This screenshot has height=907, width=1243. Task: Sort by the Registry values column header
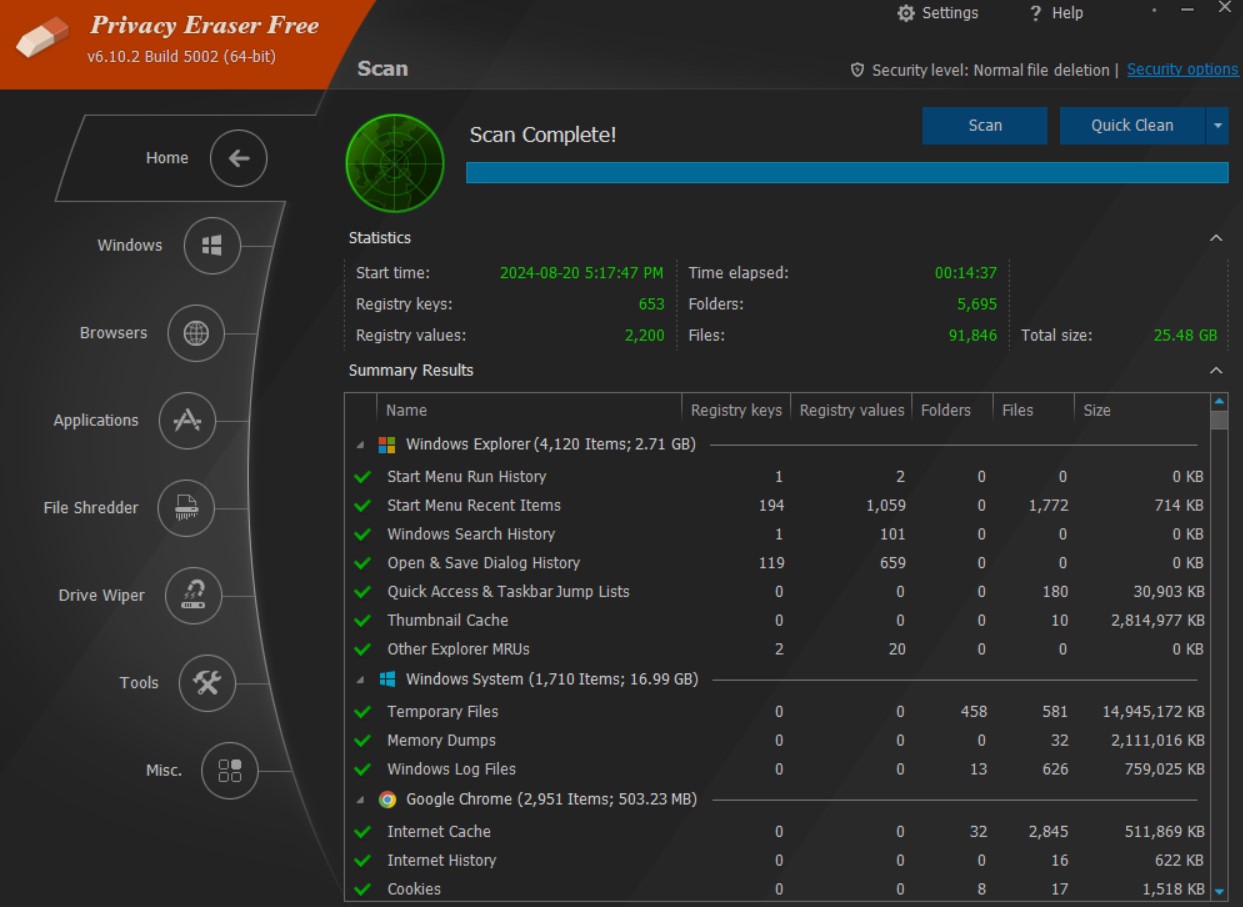(x=852, y=410)
